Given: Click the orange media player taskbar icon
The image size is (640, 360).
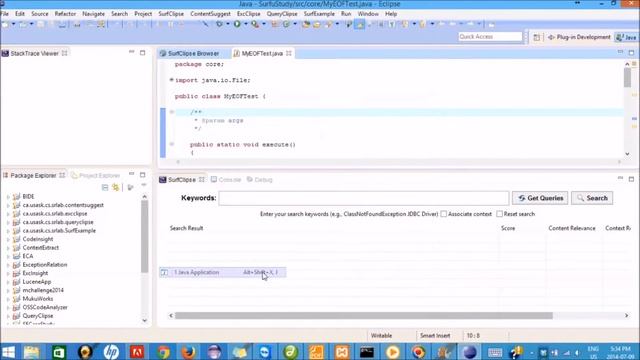Looking at the screenshot, I should point(393,352).
